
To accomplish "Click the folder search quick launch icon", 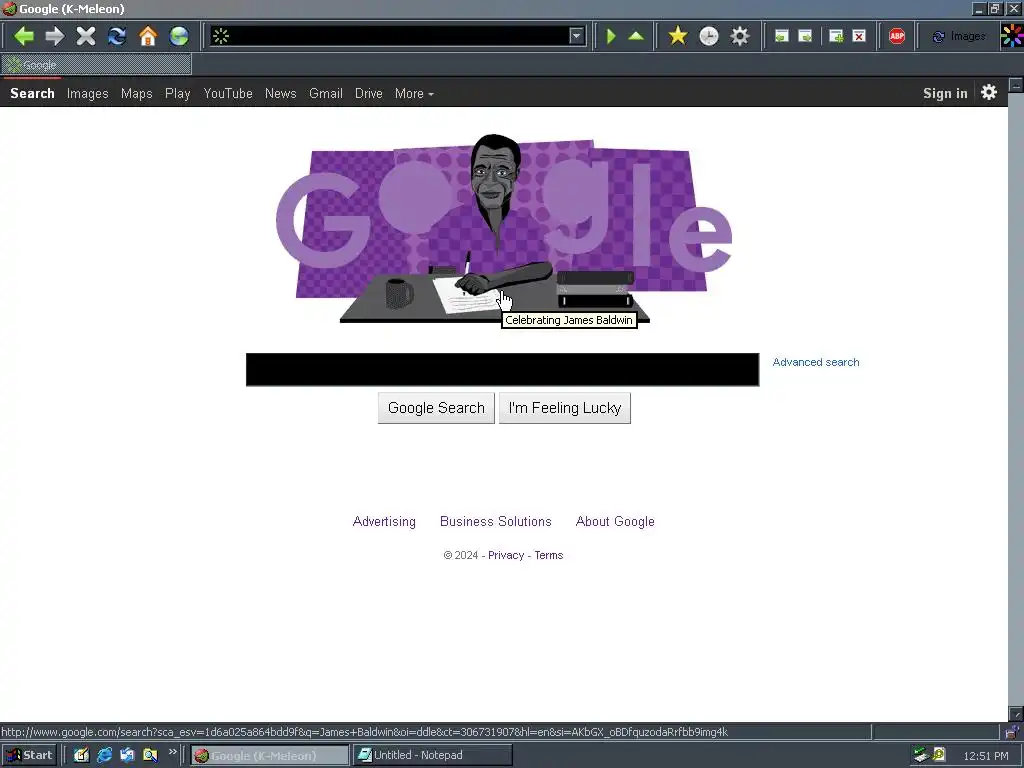I will click(x=150, y=755).
